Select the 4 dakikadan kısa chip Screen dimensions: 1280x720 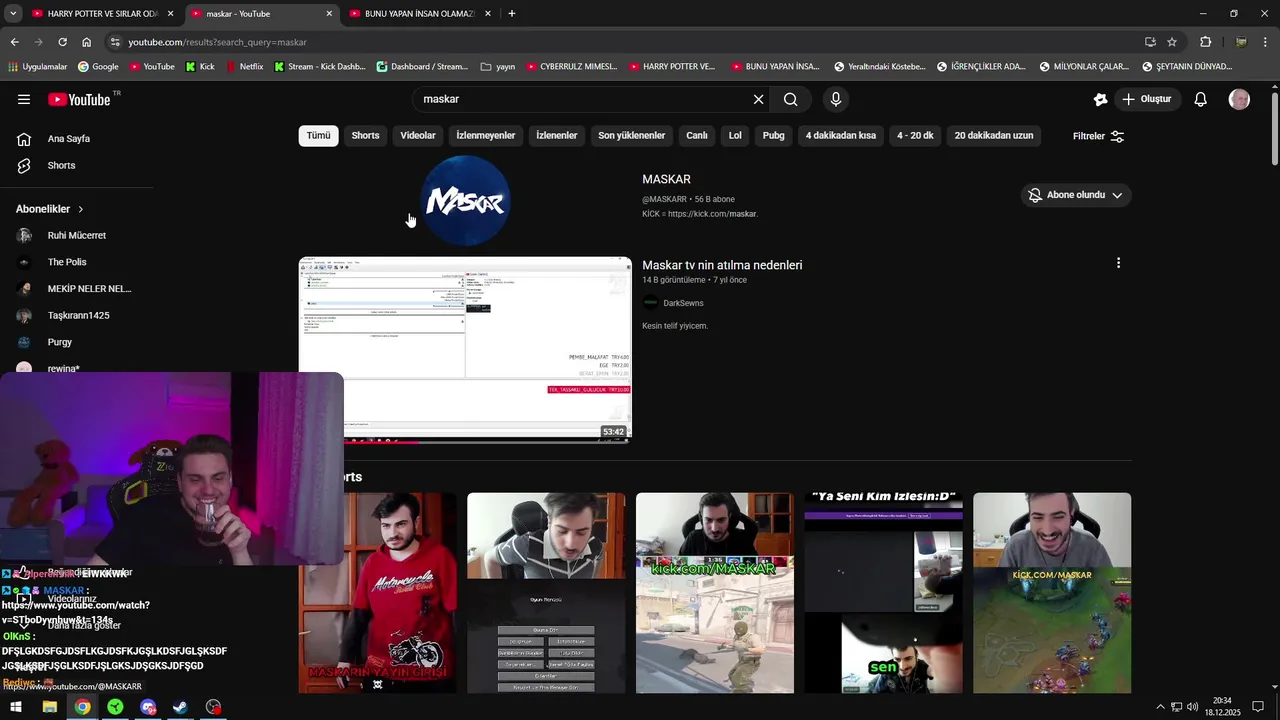tap(840, 136)
